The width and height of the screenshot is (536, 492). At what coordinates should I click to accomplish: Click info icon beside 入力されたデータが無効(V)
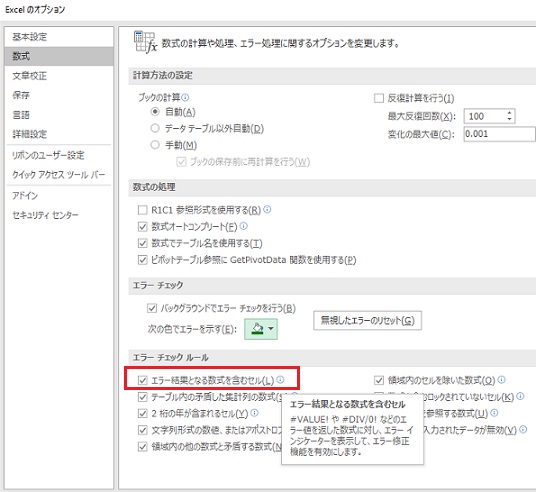click(x=523, y=429)
